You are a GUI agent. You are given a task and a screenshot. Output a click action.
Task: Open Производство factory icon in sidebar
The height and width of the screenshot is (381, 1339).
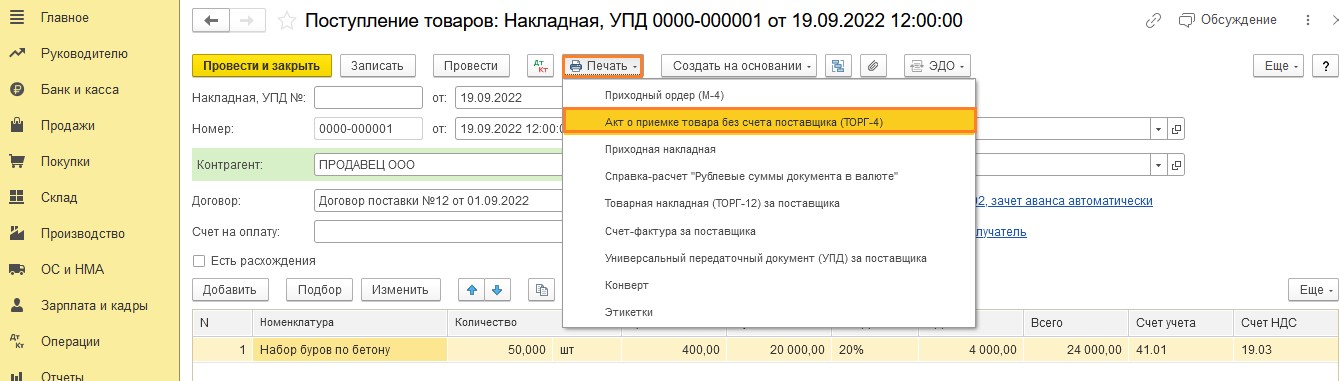click(17, 233)
